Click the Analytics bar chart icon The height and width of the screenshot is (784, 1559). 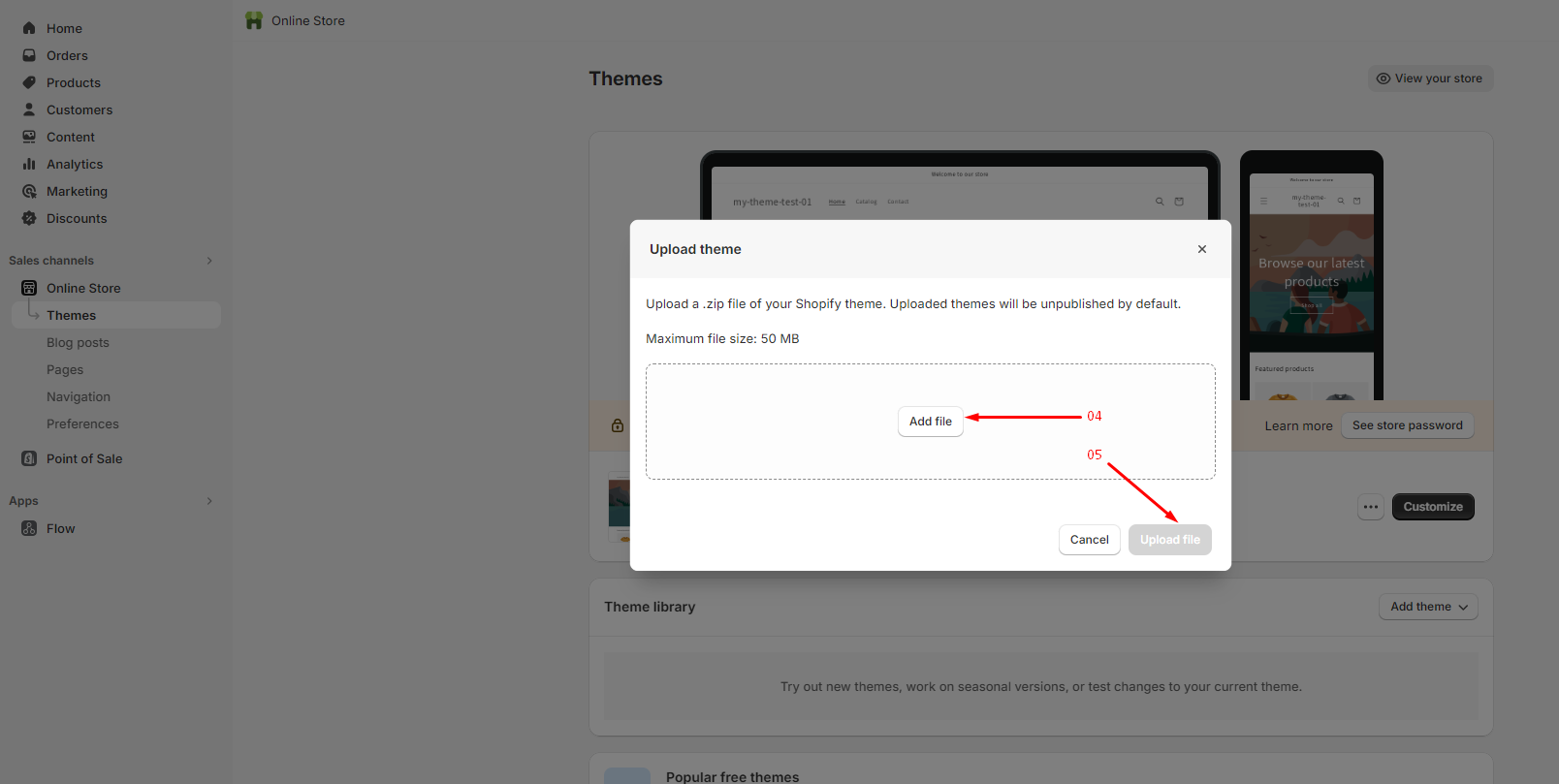click(29, 164)
